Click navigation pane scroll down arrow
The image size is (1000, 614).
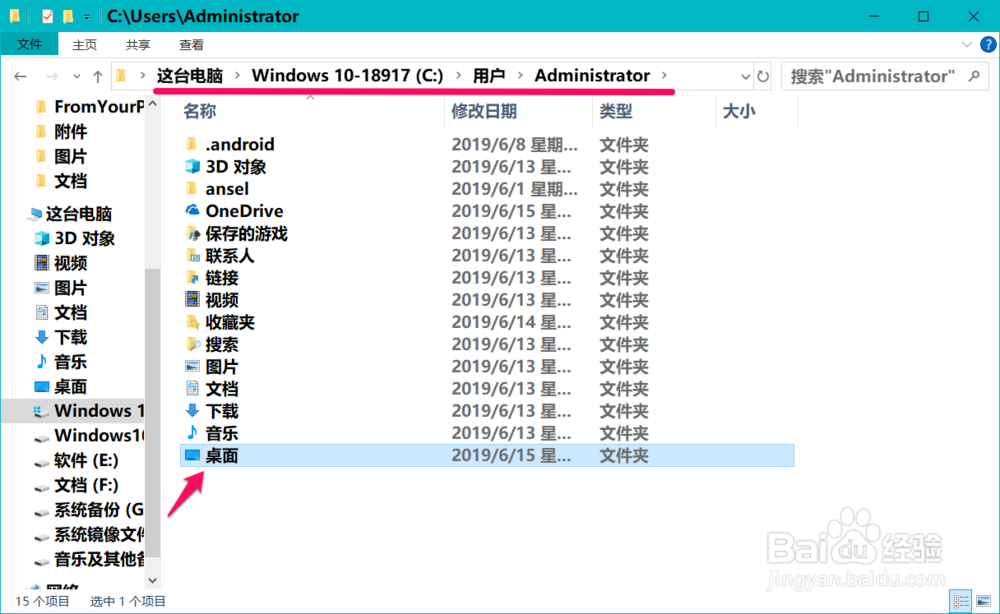(152, 580)
